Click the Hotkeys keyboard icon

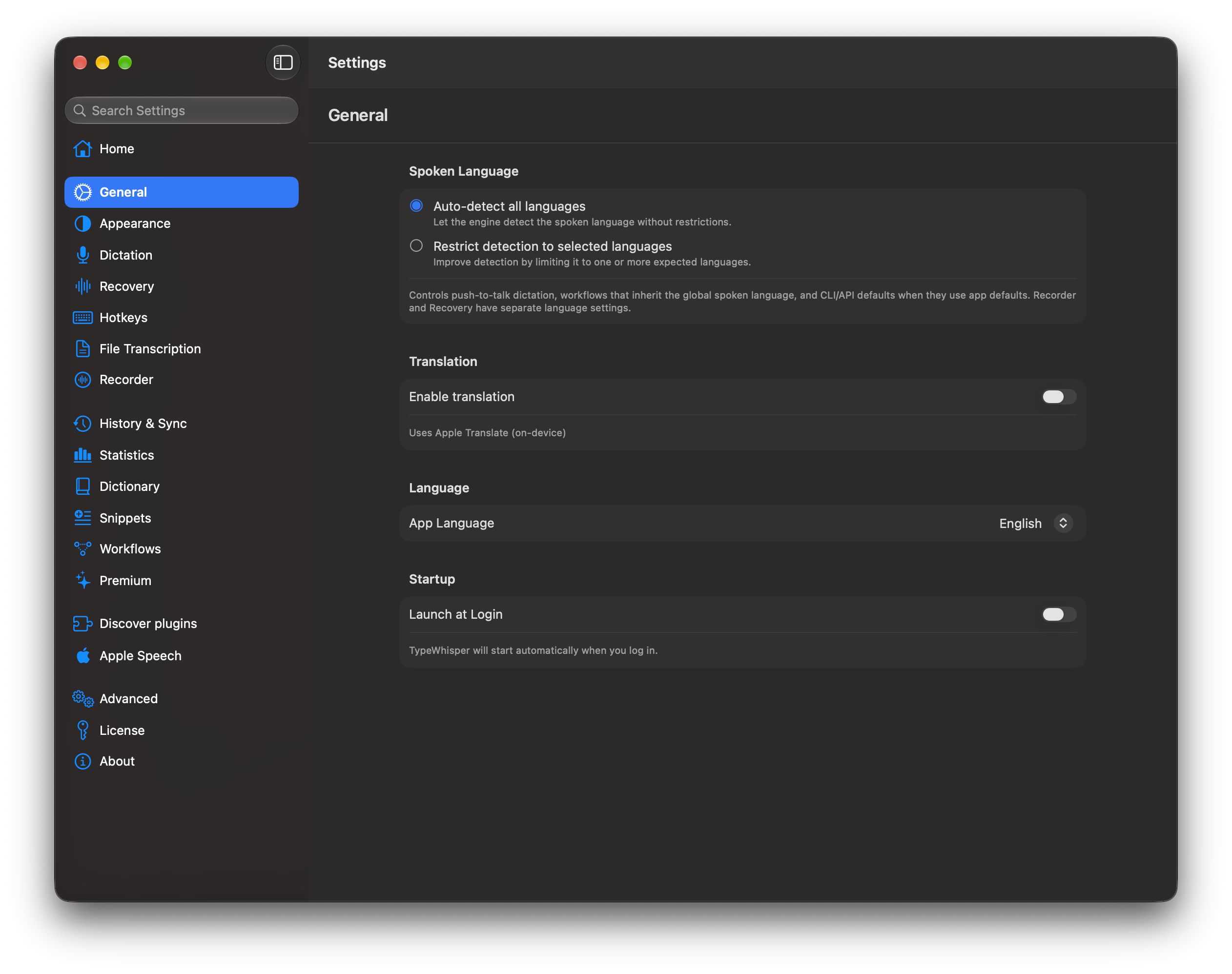pos(82,318)
